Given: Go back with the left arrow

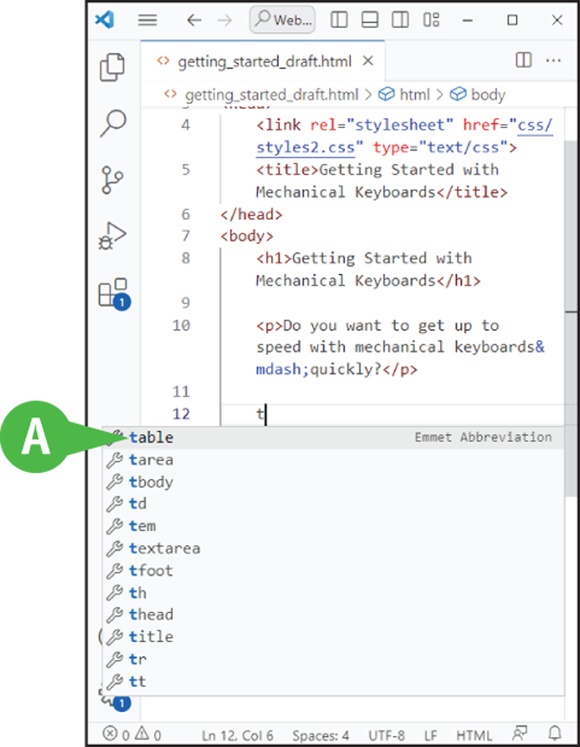Looking at the screenshot, I should click(x=194, y=20).
